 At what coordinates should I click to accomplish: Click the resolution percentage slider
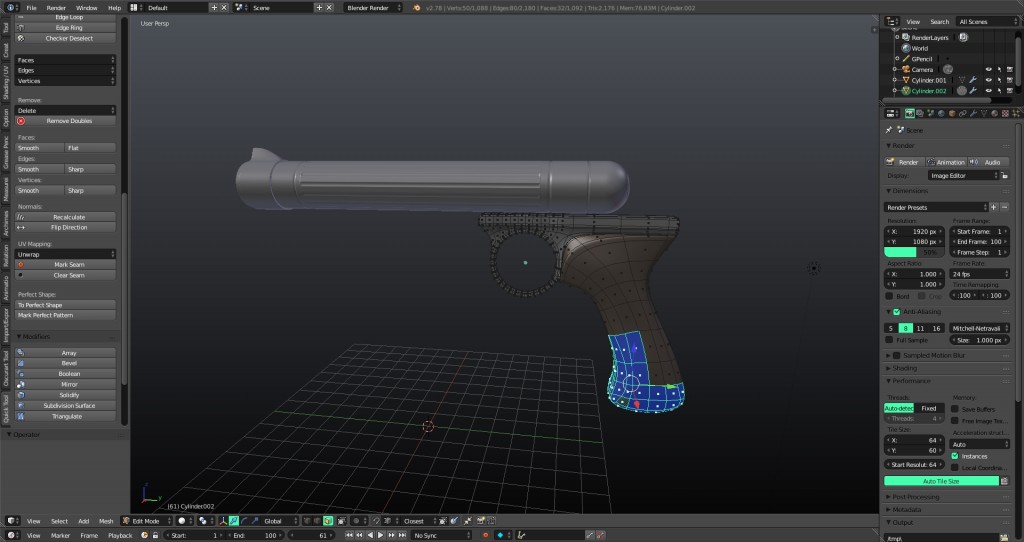pyautogui.click(x=915, y=252)
